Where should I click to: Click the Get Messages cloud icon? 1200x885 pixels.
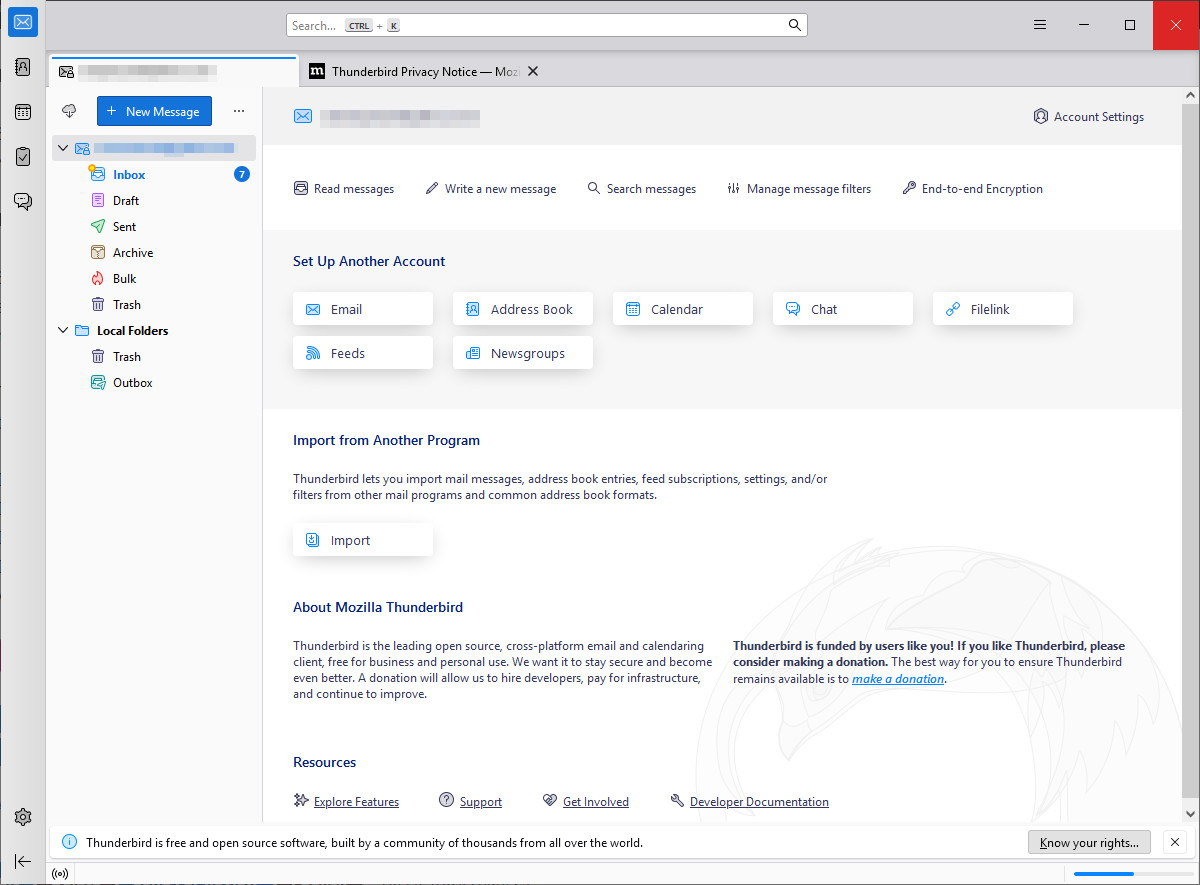[69, 111]
